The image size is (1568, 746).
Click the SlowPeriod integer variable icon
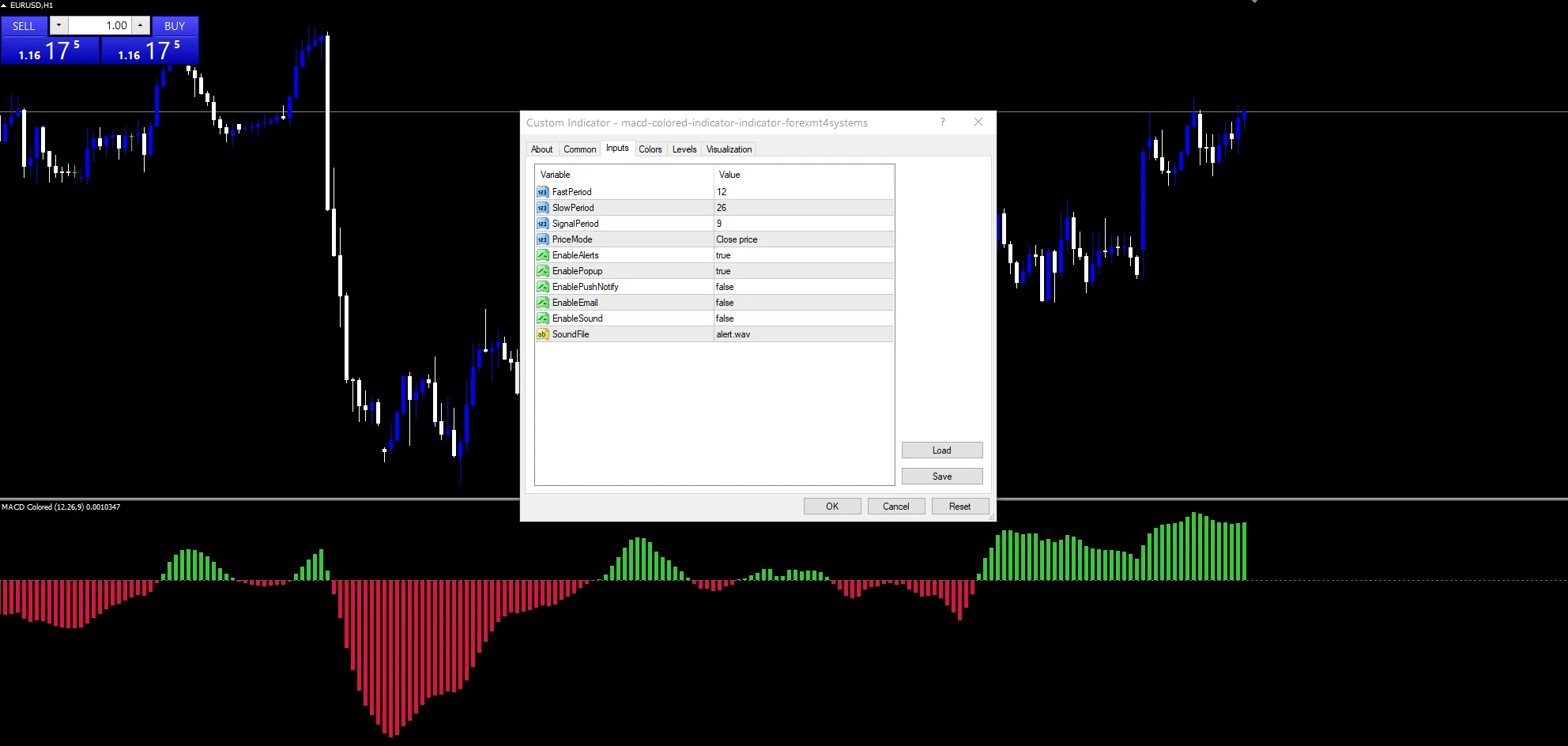pos(542,208)
